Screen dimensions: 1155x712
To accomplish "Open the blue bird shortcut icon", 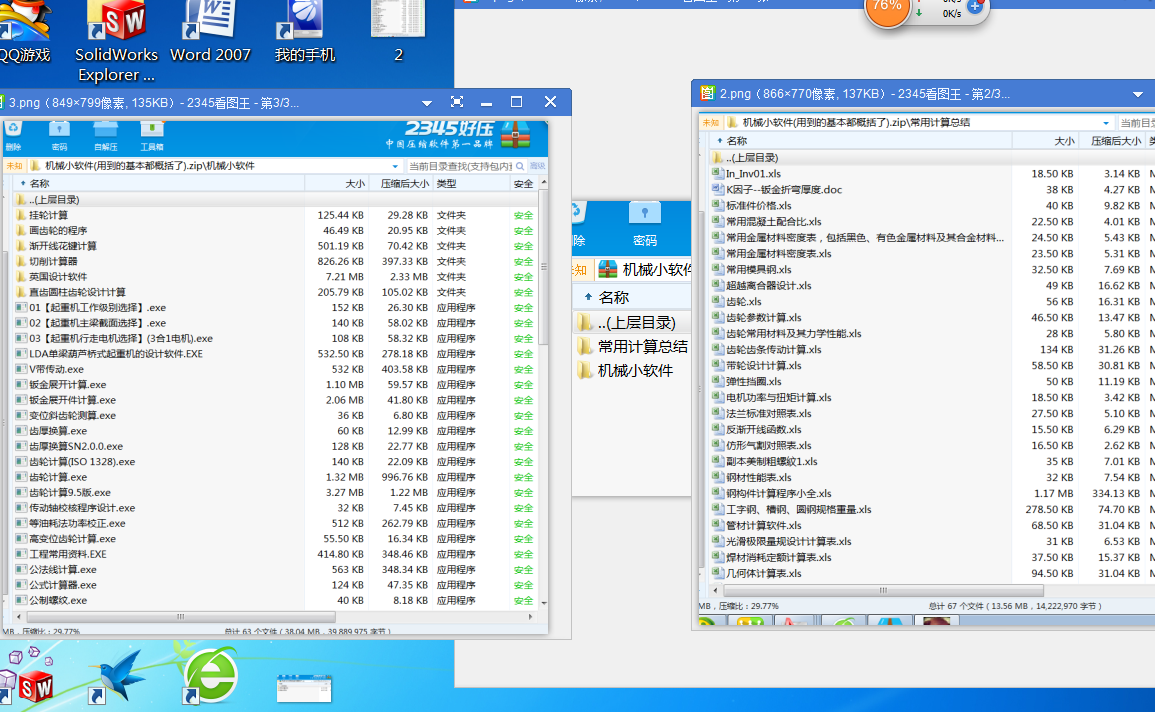I will (118, 675).
